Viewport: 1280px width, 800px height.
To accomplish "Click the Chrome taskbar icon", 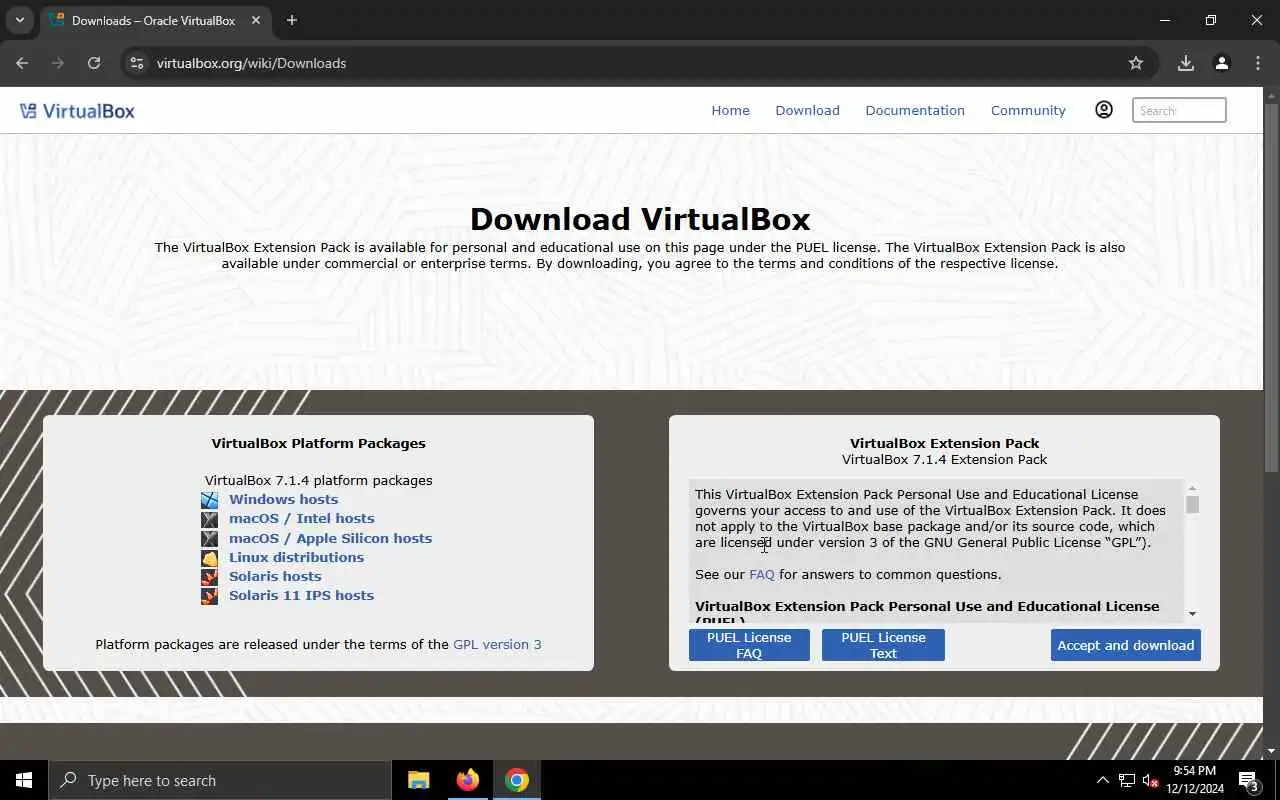I will [x=517, y=780].
